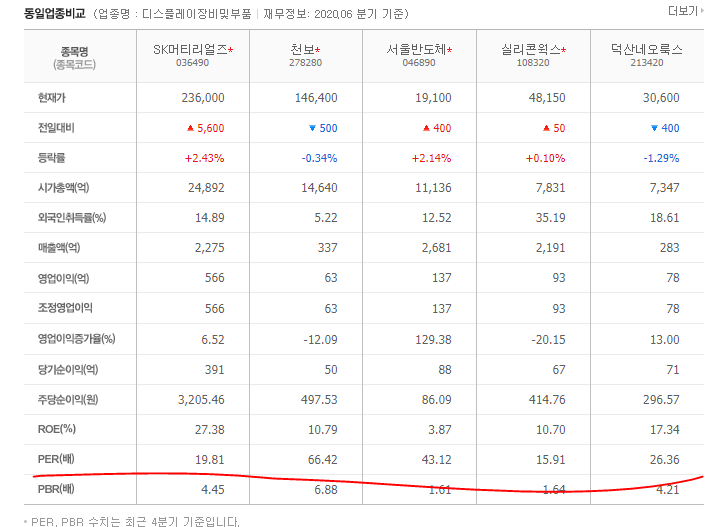This screenshot has width=722, height=527.
Task: Click PBR value 6.88
Action: pos(326,489)
